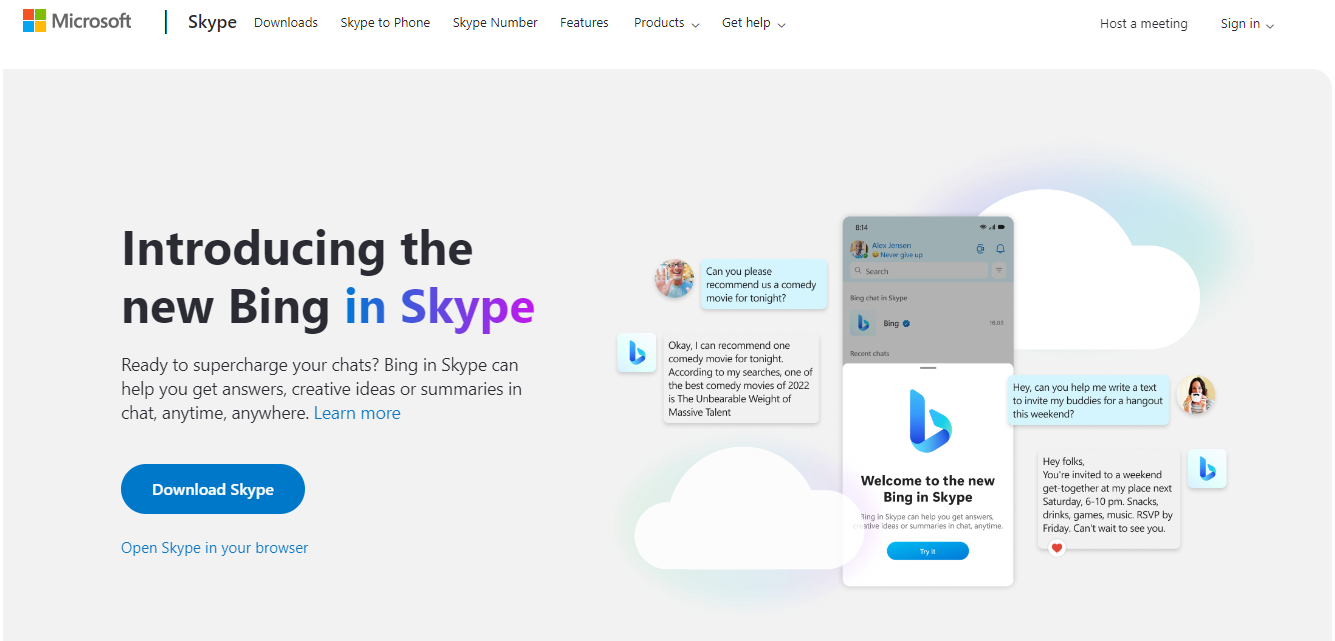Click the verified badge next to Bing
This screenshot has height=641, width=1335.
pos(906,323)
